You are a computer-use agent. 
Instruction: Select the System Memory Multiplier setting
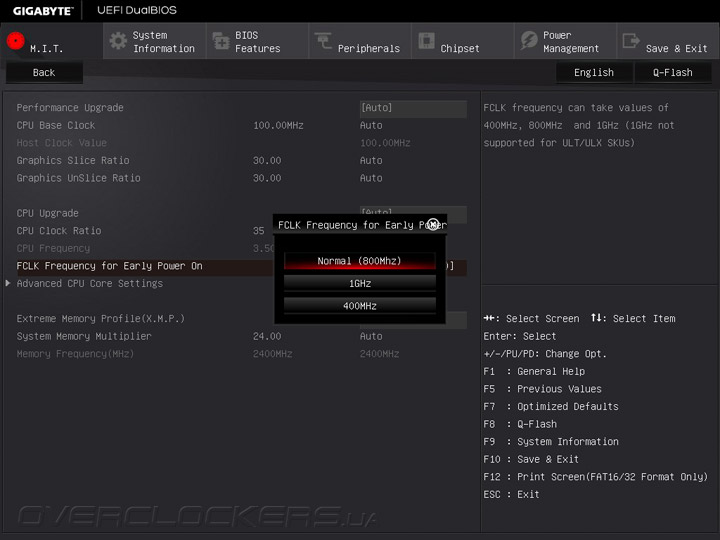click(x=84, y=336)
